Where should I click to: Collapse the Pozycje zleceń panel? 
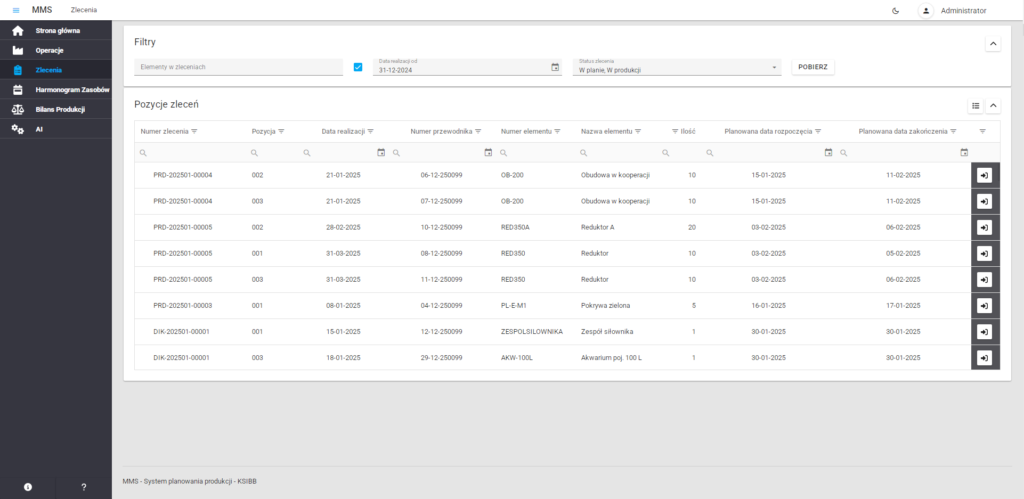993,105
